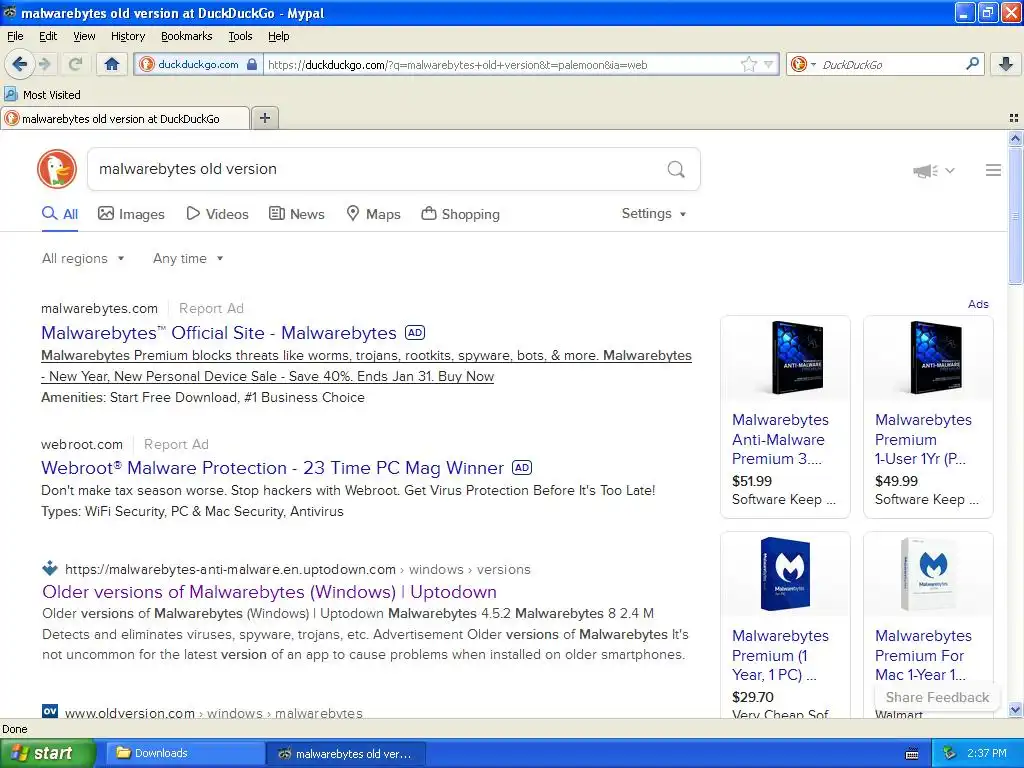Click the megaphone announcements icon

(925, 170)
